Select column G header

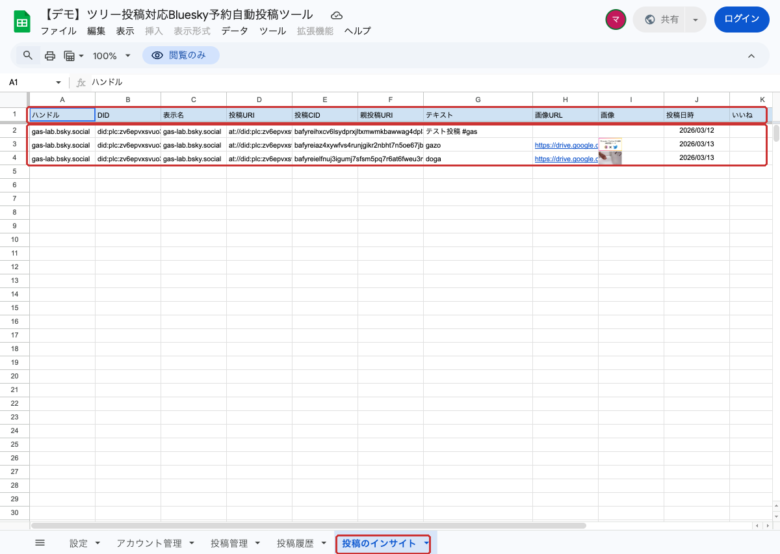click(x=478, y=99)
